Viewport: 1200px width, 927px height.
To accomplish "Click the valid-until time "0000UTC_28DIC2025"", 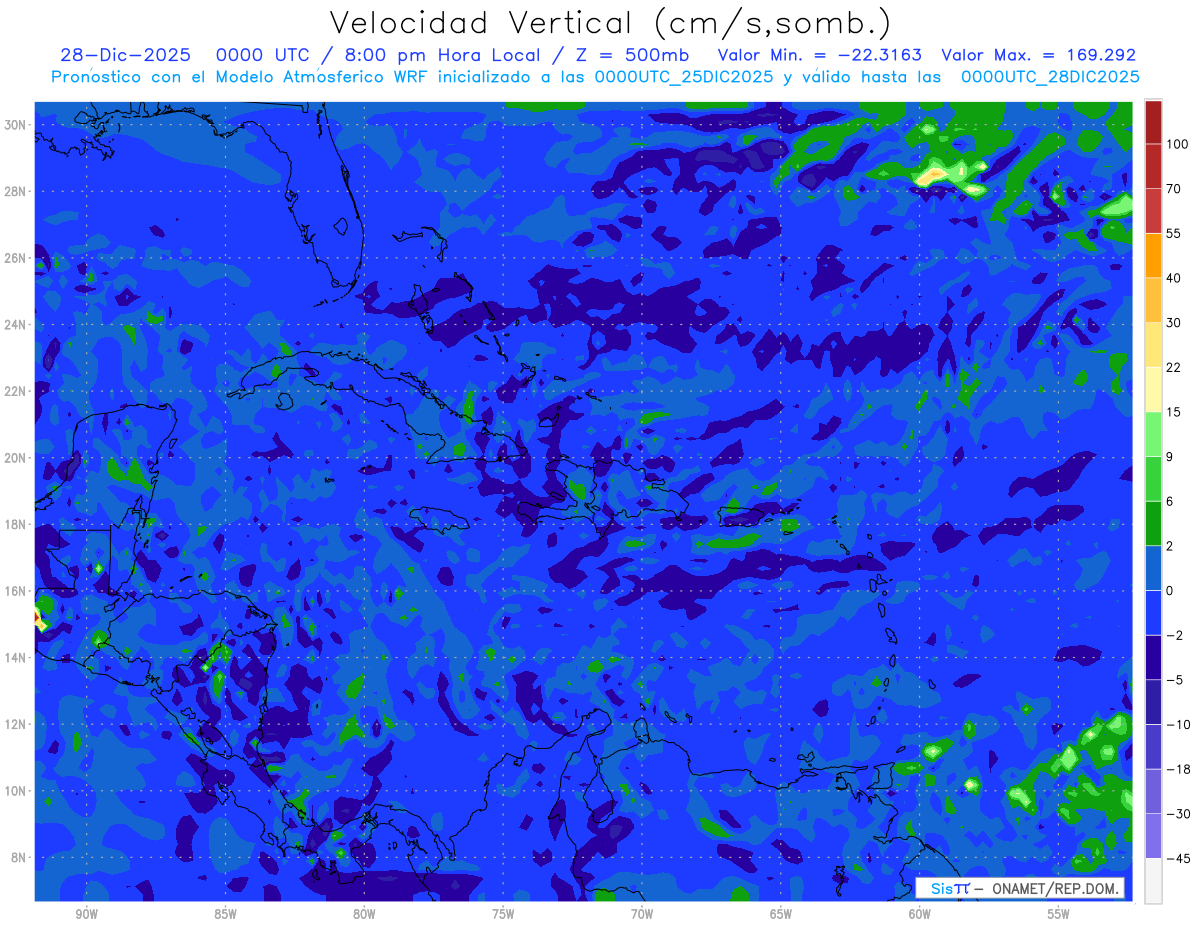I will [x=1050, y=77].
